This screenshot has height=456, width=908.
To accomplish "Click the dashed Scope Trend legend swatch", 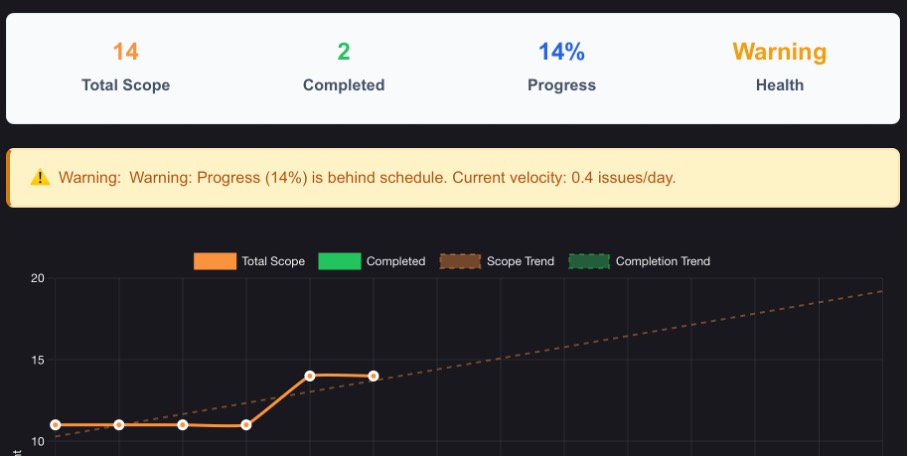I will 459,261.
